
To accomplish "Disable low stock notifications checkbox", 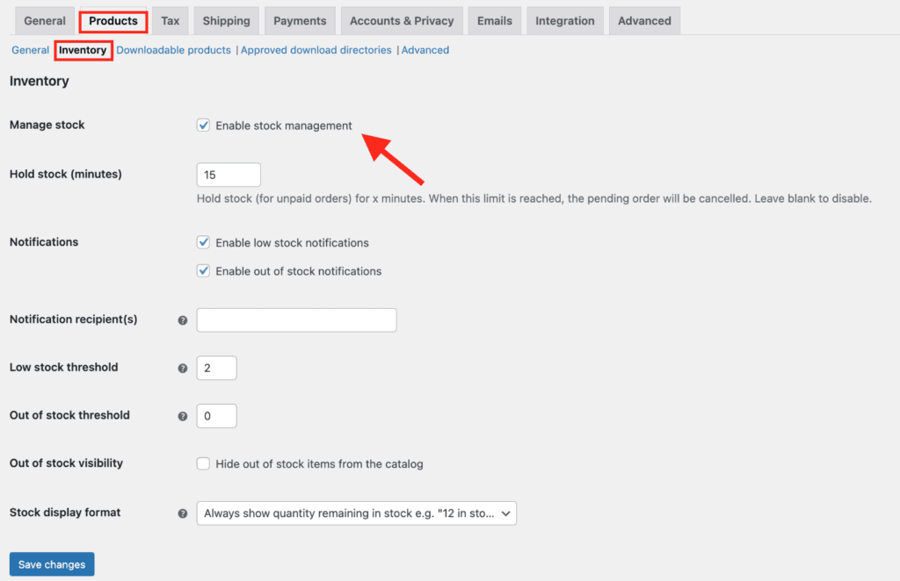I will coord(204,243).
